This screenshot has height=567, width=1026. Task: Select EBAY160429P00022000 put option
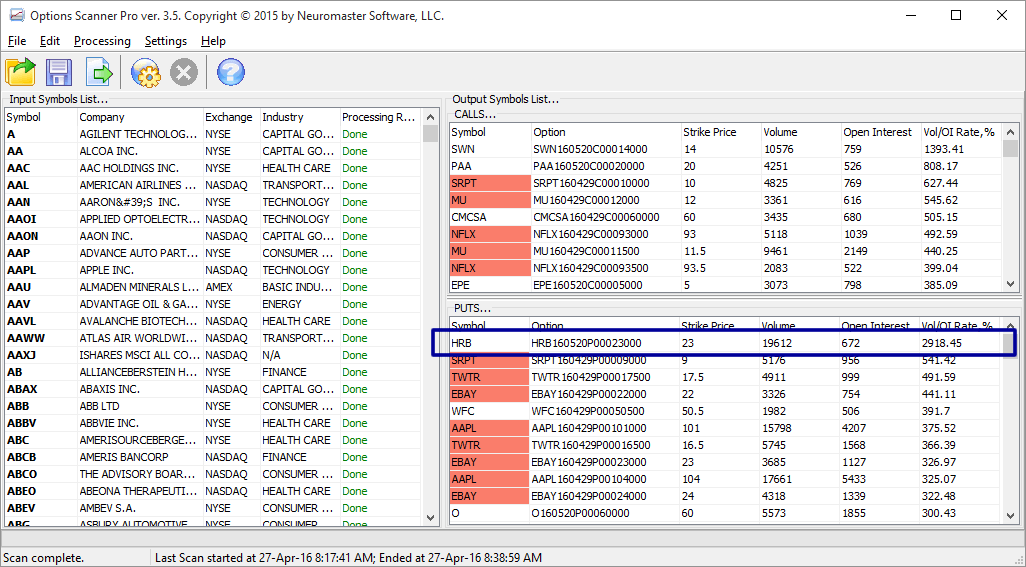point(726,394)
